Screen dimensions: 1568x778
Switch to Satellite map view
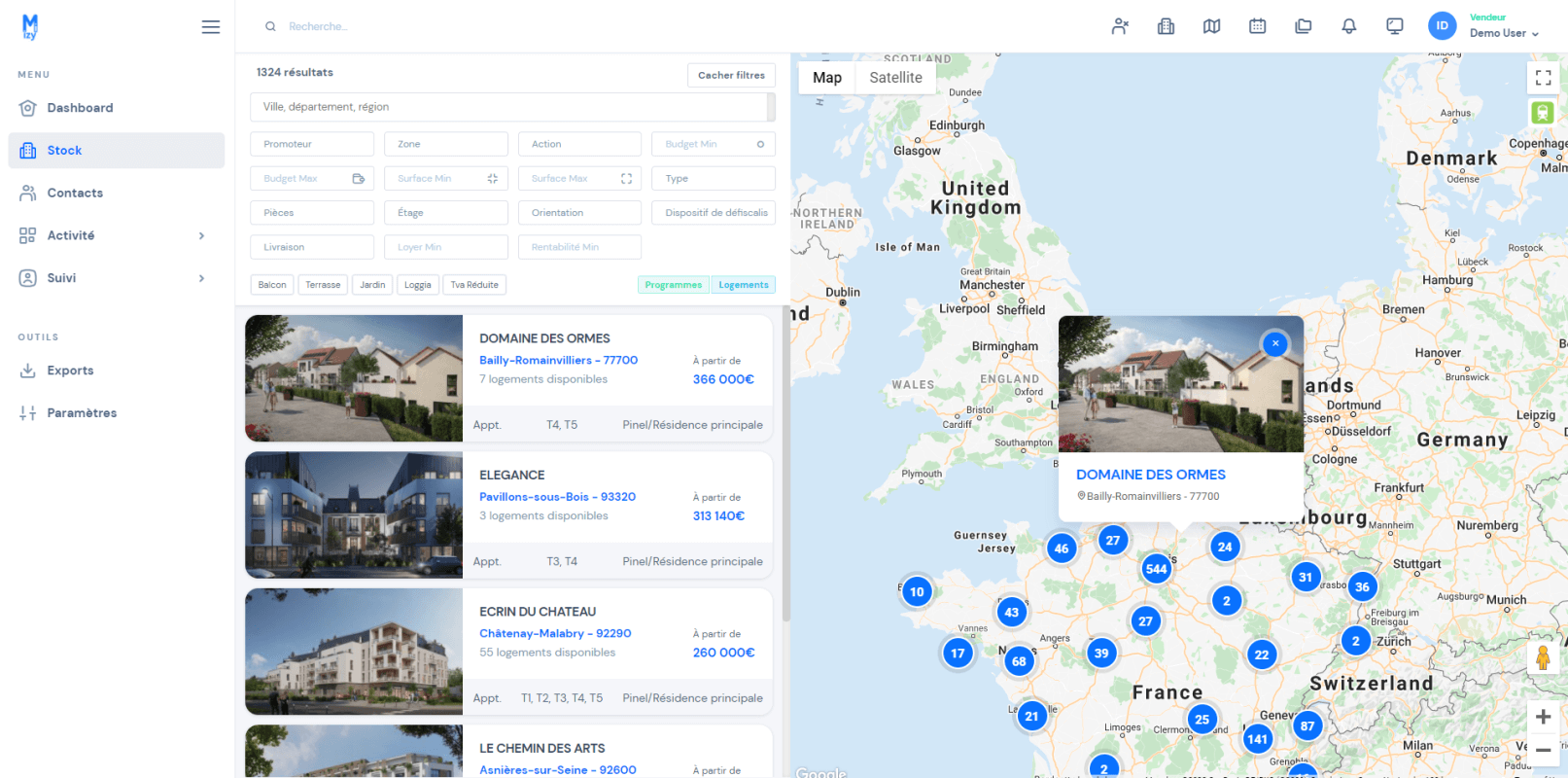point(895,78)
